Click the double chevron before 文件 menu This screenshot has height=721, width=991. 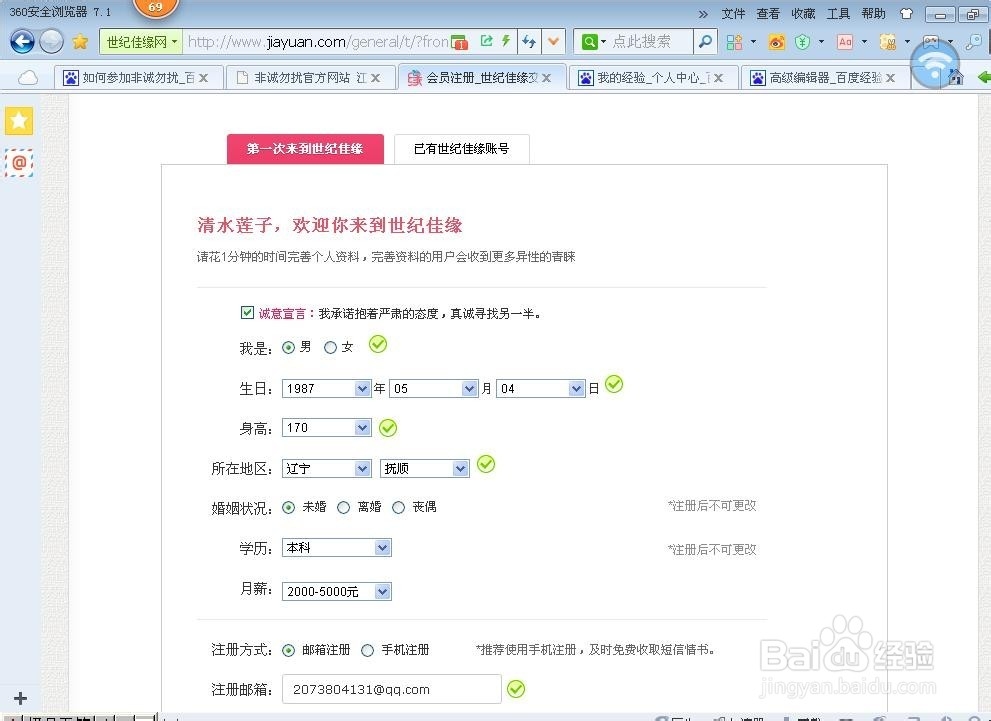coord(703,14)
